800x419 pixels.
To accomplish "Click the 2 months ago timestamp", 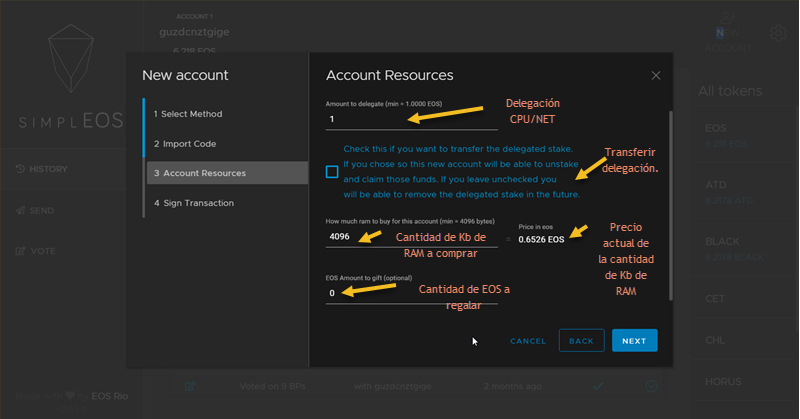I will (x=513, y=386).
